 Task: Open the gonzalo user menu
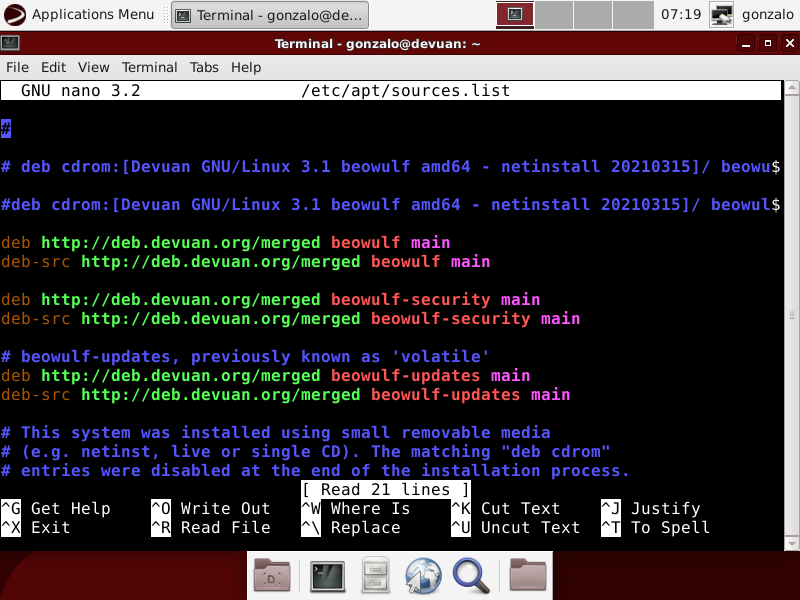click(x=767, y=14)
